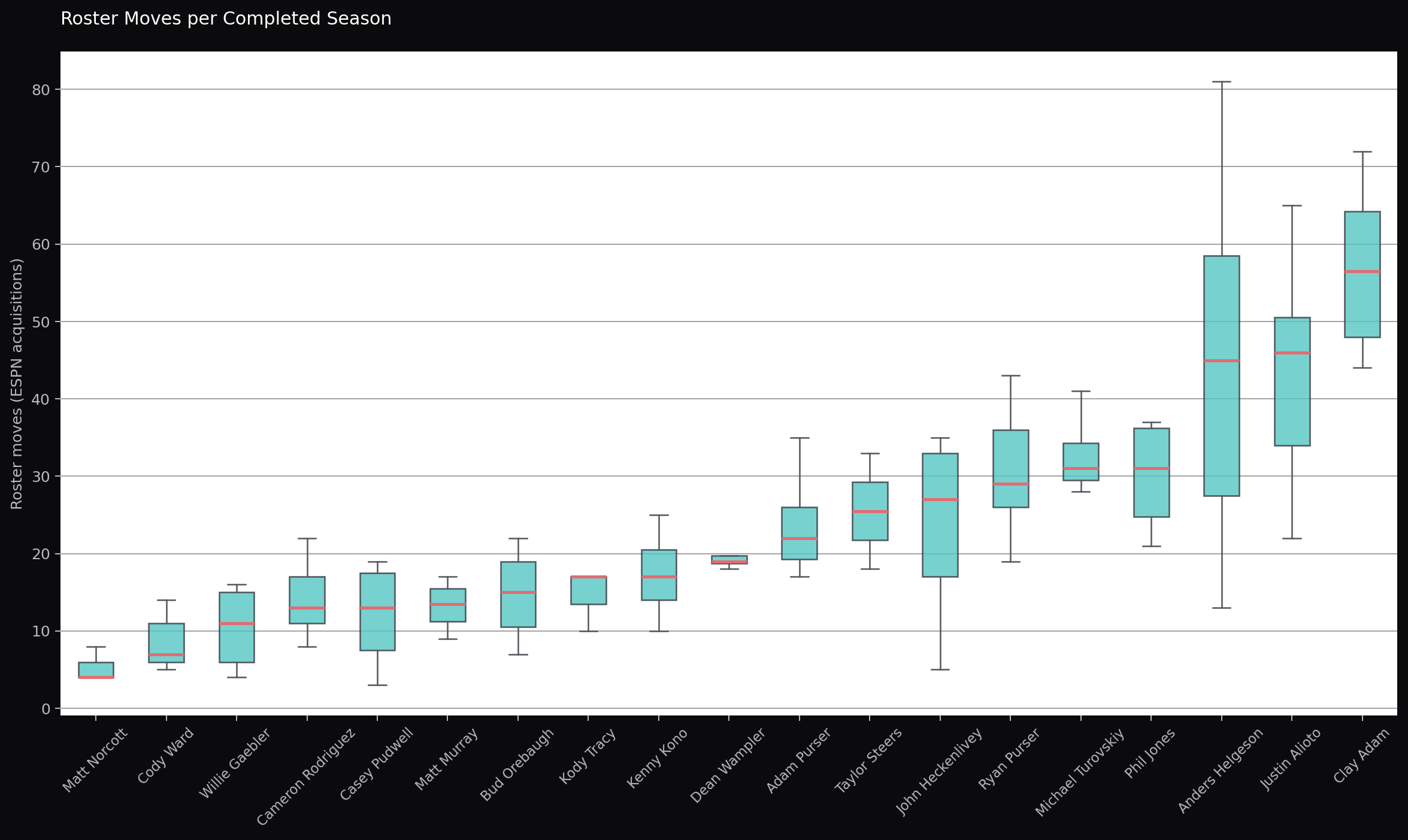The height and width of the screenshot is (840, 1408).
Task: Select the Michael Turovskiy x-axis label
Action: click(1080, 772)
